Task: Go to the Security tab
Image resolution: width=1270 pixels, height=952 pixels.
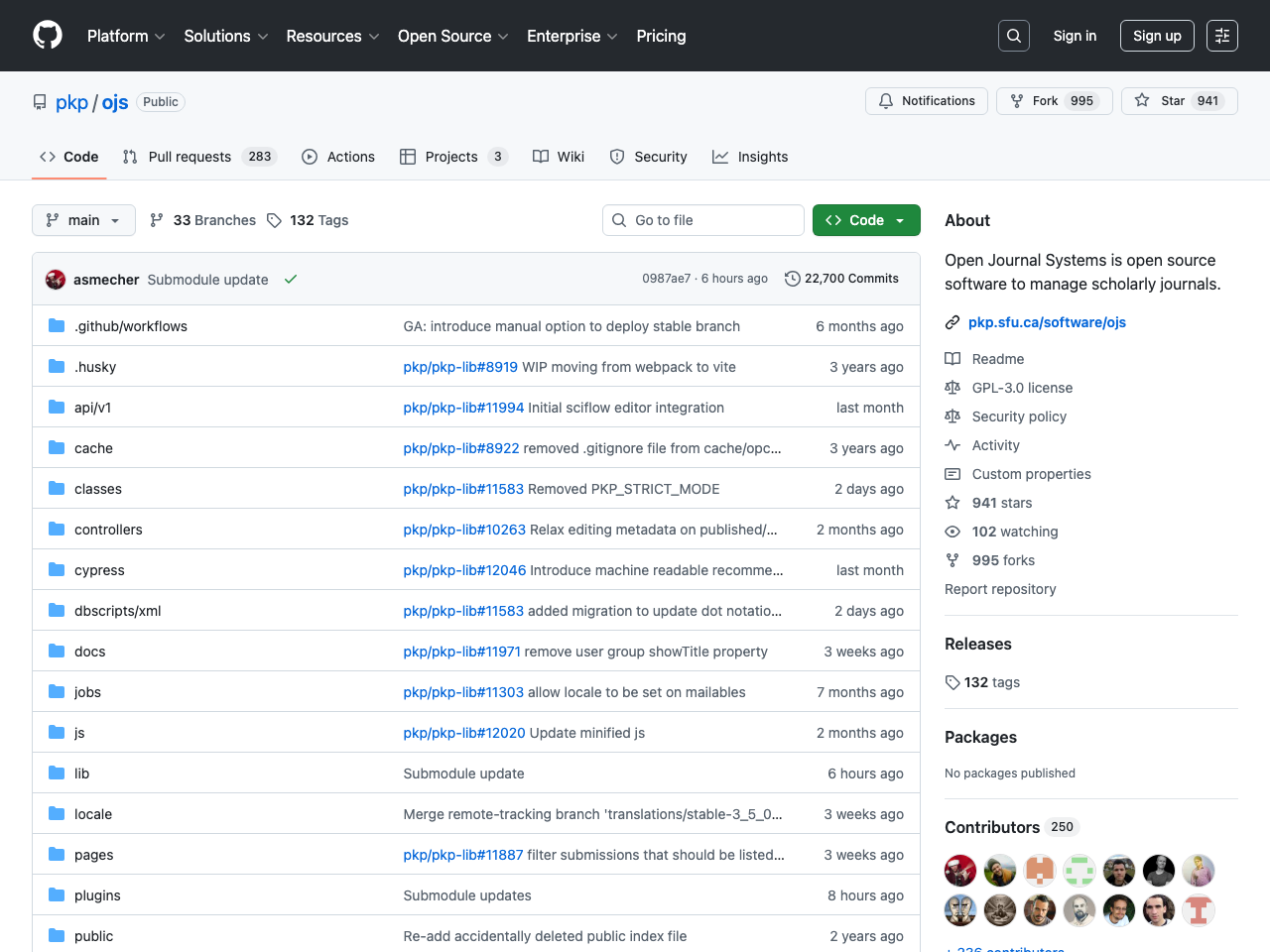Action: pos(649,157)
